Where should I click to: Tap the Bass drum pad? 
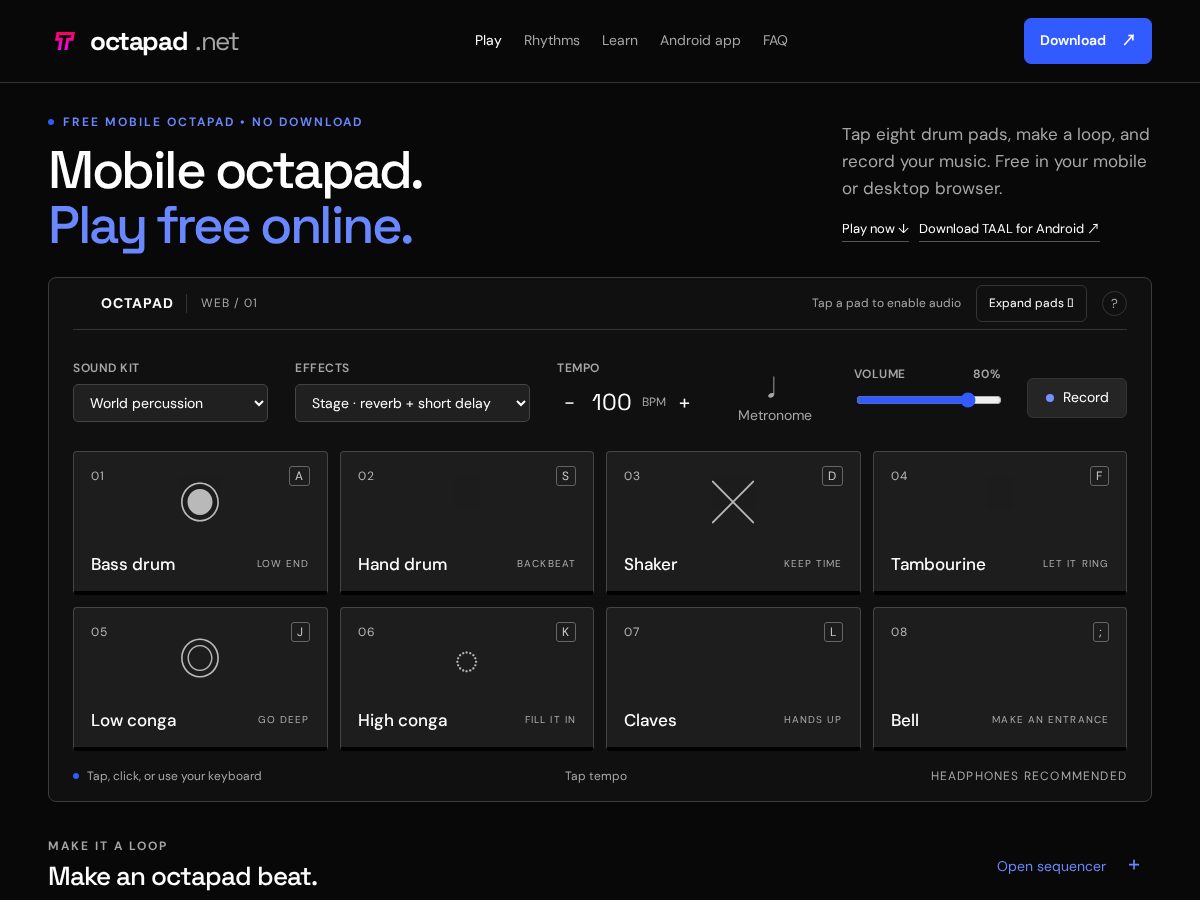200,523
